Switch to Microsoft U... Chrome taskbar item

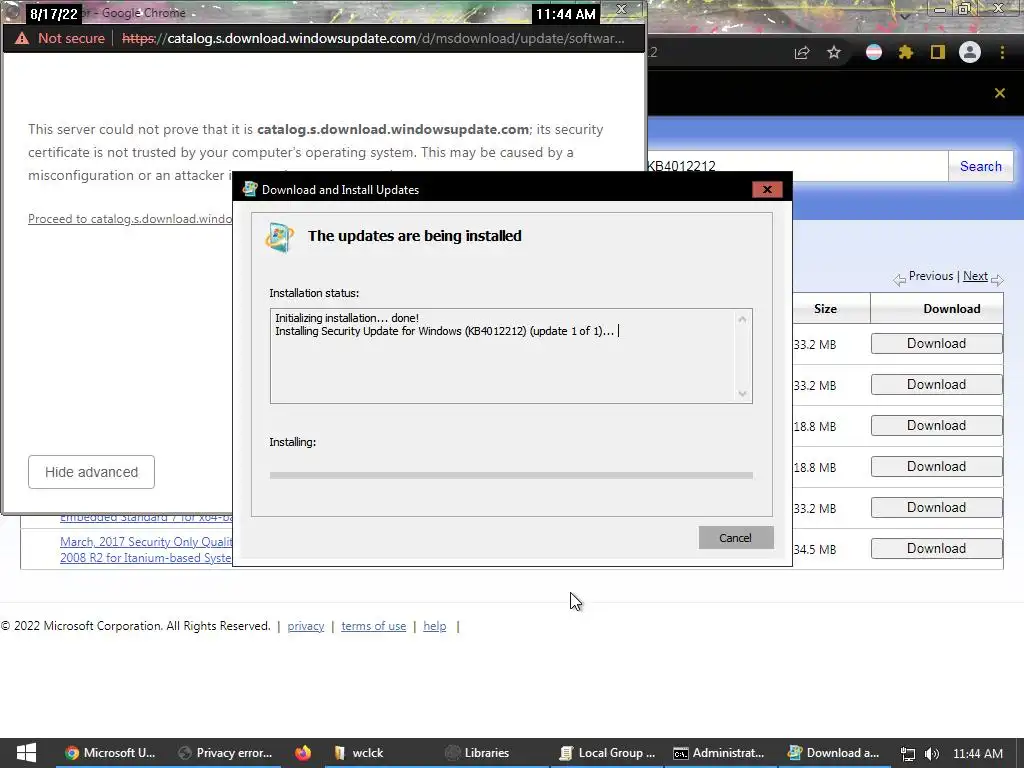(110, 753)
